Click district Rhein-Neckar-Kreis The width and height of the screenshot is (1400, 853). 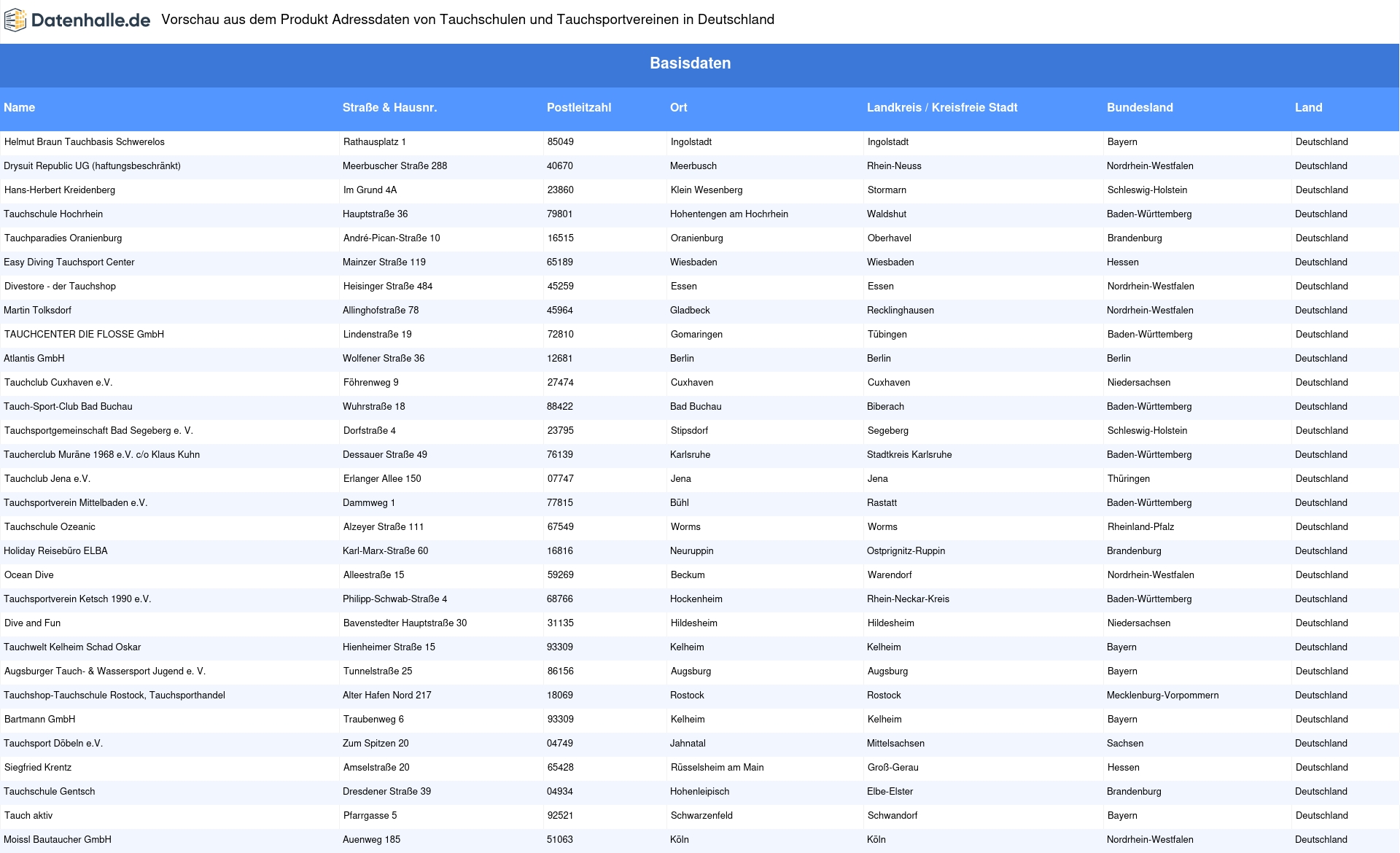pos(908,599)
